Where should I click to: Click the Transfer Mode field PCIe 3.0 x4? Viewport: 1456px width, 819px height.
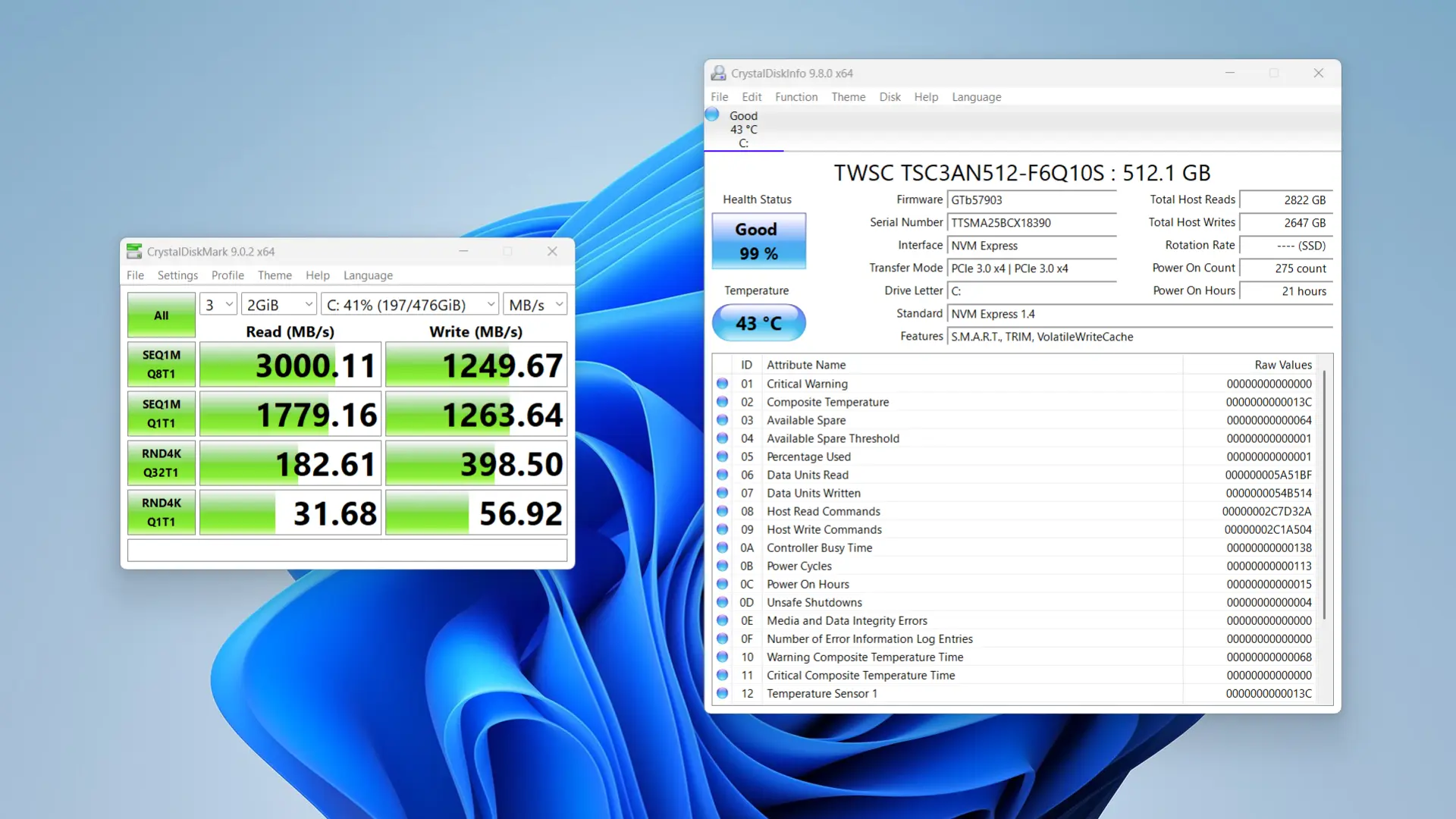[1032, 268]
